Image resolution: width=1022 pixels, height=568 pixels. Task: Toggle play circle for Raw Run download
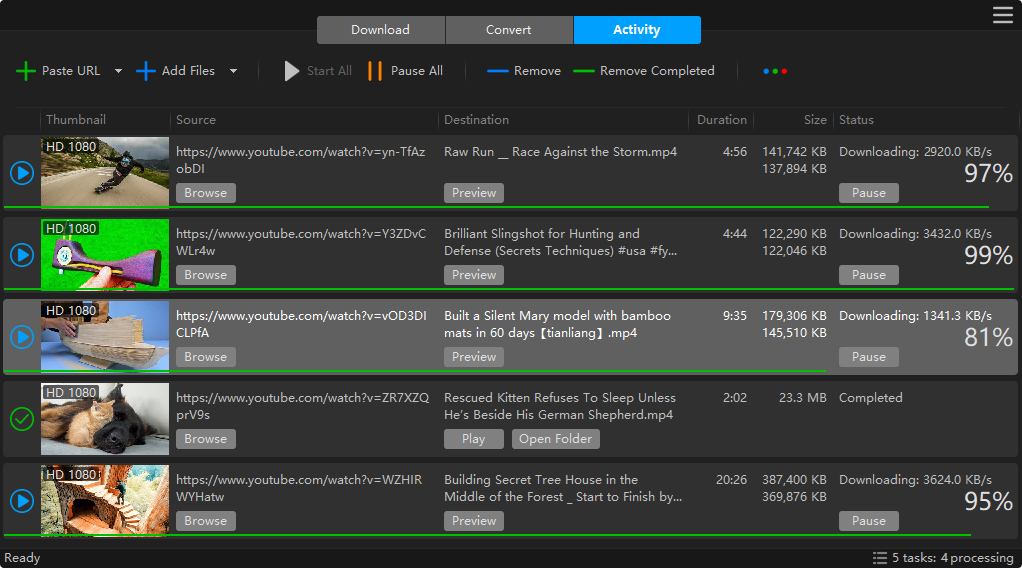[22, 173]
